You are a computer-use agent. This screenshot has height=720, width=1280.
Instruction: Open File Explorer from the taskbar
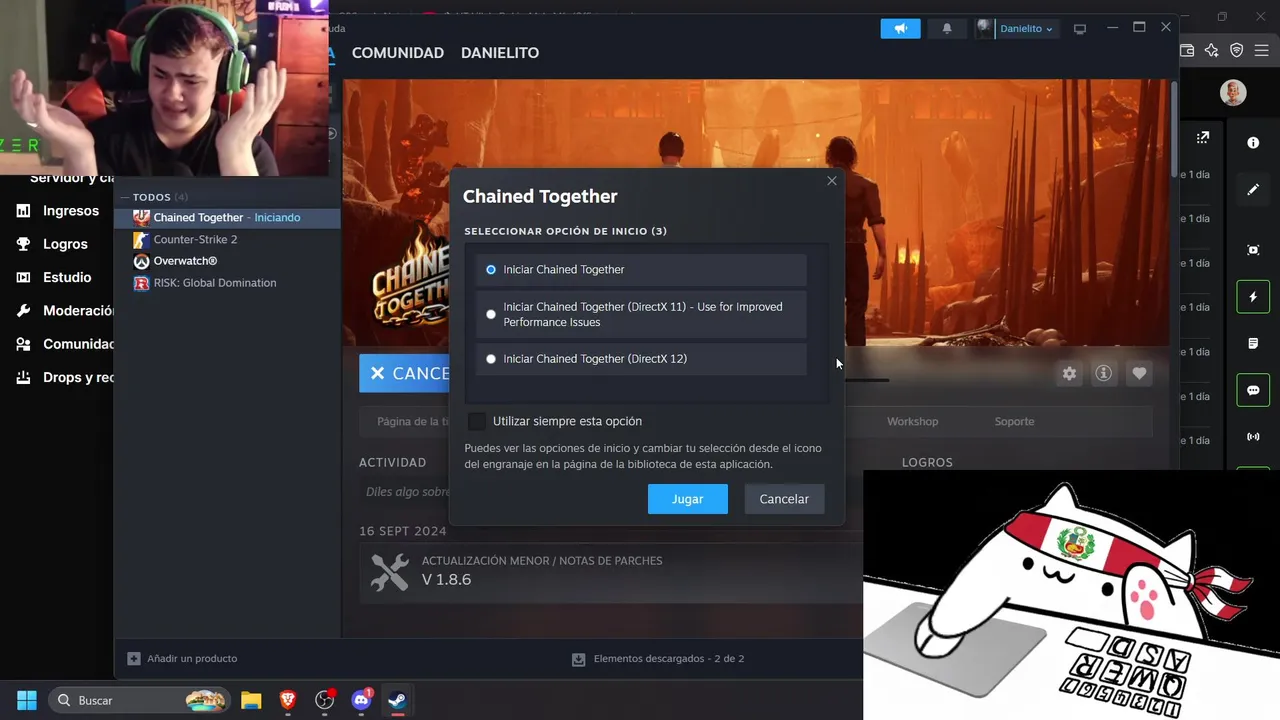pos(251,700)
